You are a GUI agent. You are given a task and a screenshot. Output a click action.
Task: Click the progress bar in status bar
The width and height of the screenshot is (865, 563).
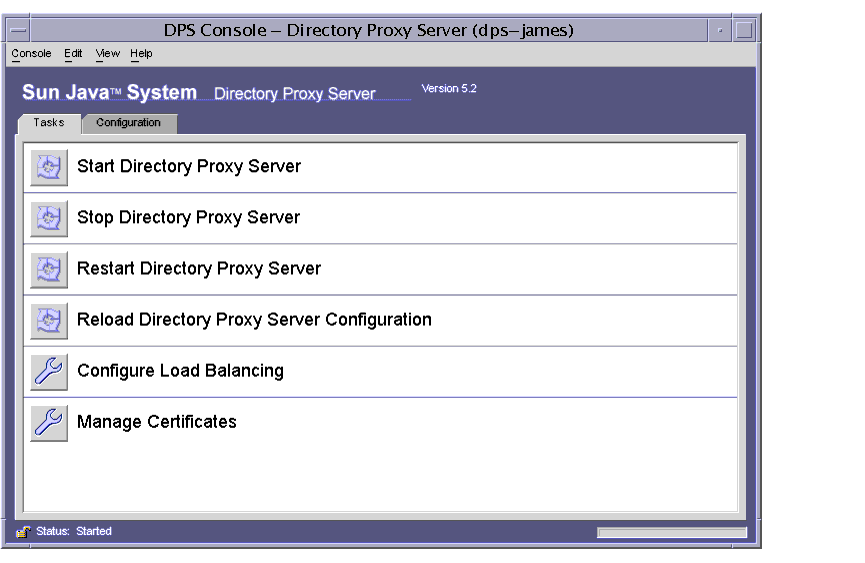pos(672,532)
